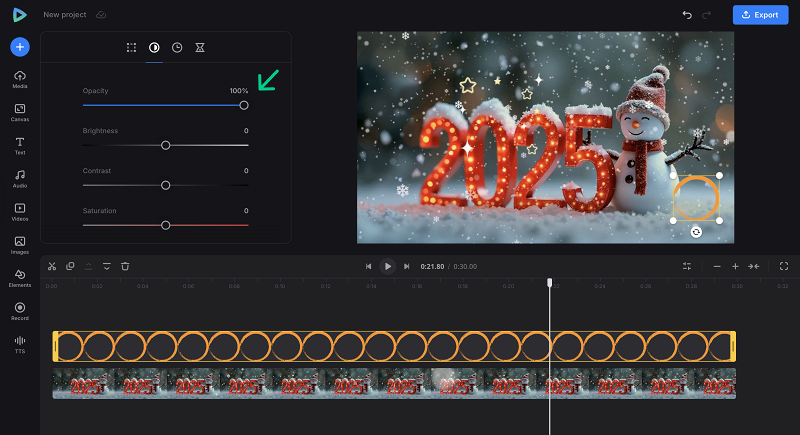Viewport: 800px width, 435px height.
Task: Open the Record panel
Action: click(x=20, y=311)
